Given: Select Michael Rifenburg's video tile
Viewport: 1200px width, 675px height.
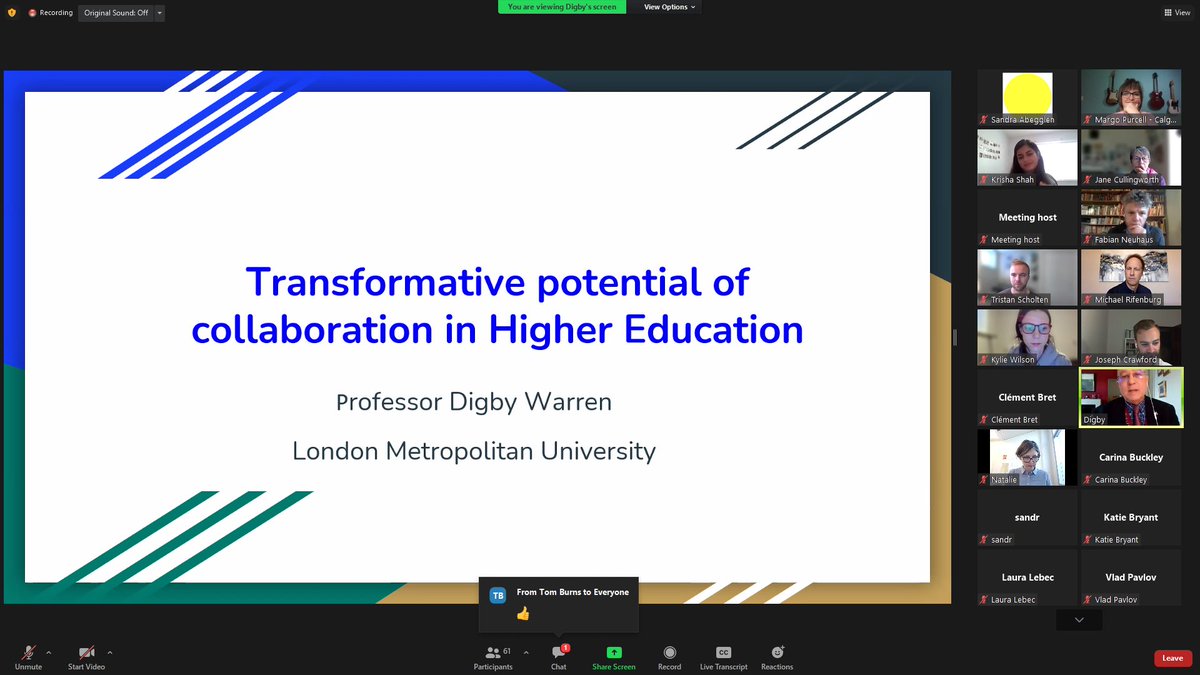Looking at the screenshot, I should pyautogui.click(x=1131, y=278).
